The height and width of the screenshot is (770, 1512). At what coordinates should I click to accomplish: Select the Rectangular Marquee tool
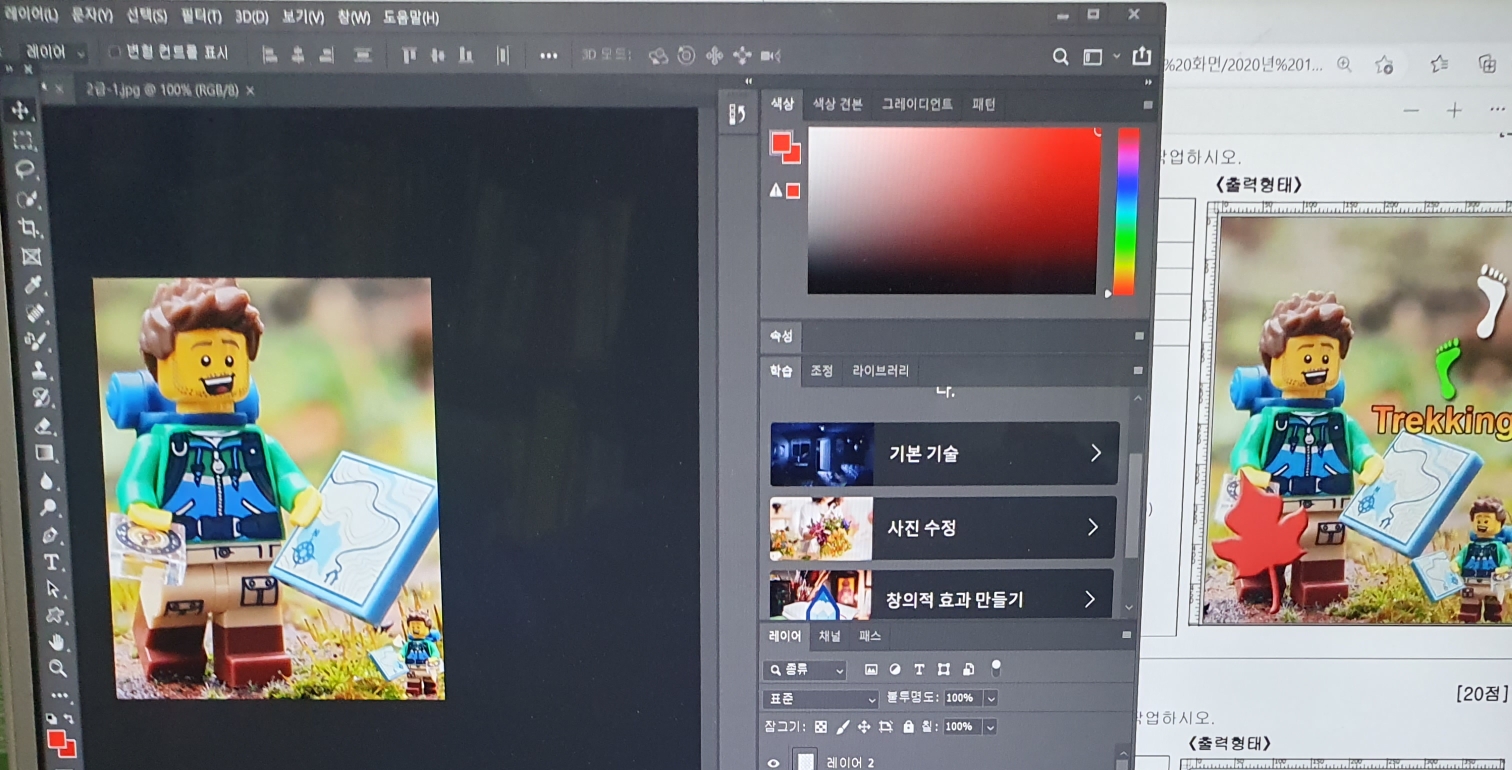click(x=22, y=139)
